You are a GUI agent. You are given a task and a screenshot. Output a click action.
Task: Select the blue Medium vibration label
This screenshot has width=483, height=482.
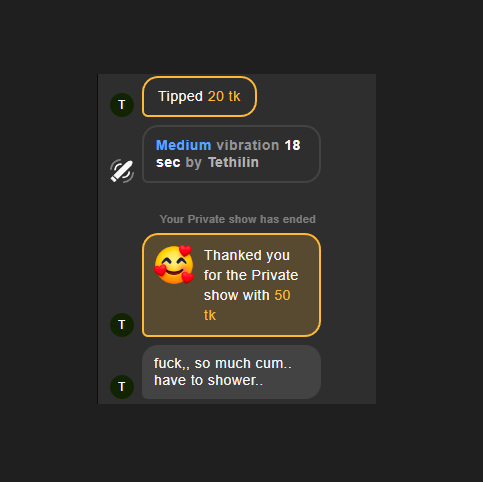point(183,145)
